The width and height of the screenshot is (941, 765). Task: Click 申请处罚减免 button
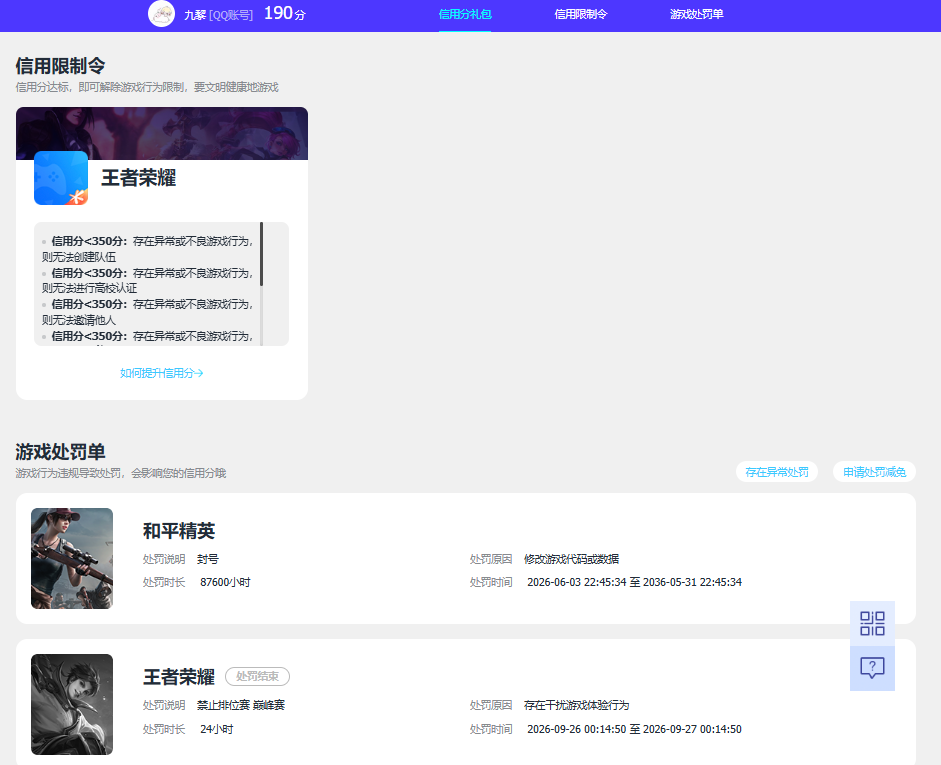(874, 472)
